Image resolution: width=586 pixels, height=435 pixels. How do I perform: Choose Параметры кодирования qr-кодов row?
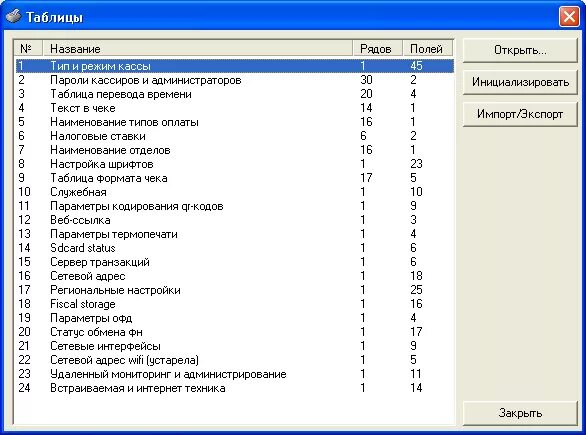[235, 206]
